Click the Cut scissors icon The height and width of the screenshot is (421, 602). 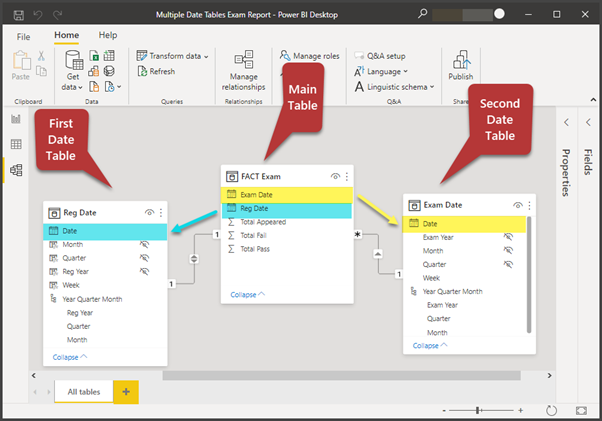[41, 56]
